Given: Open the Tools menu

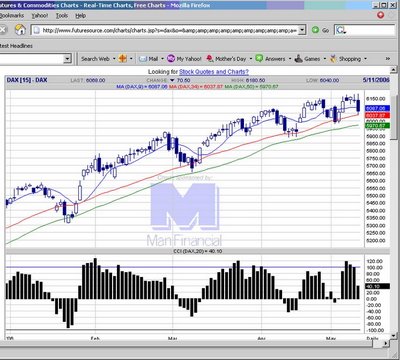Looking at the screenshot, I should click(62, 15).
